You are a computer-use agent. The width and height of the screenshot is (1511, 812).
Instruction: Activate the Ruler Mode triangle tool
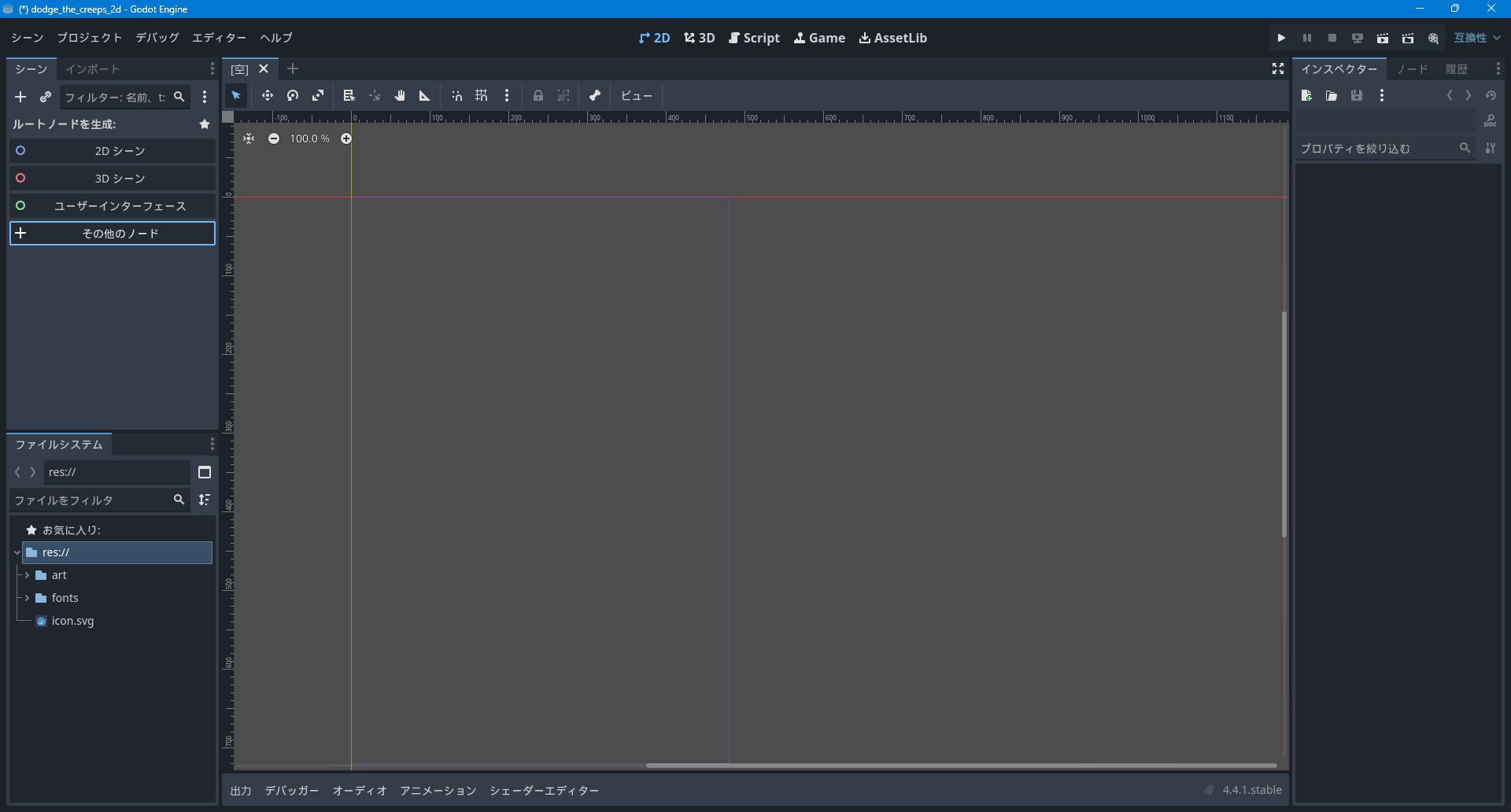[x=425, y=96]
